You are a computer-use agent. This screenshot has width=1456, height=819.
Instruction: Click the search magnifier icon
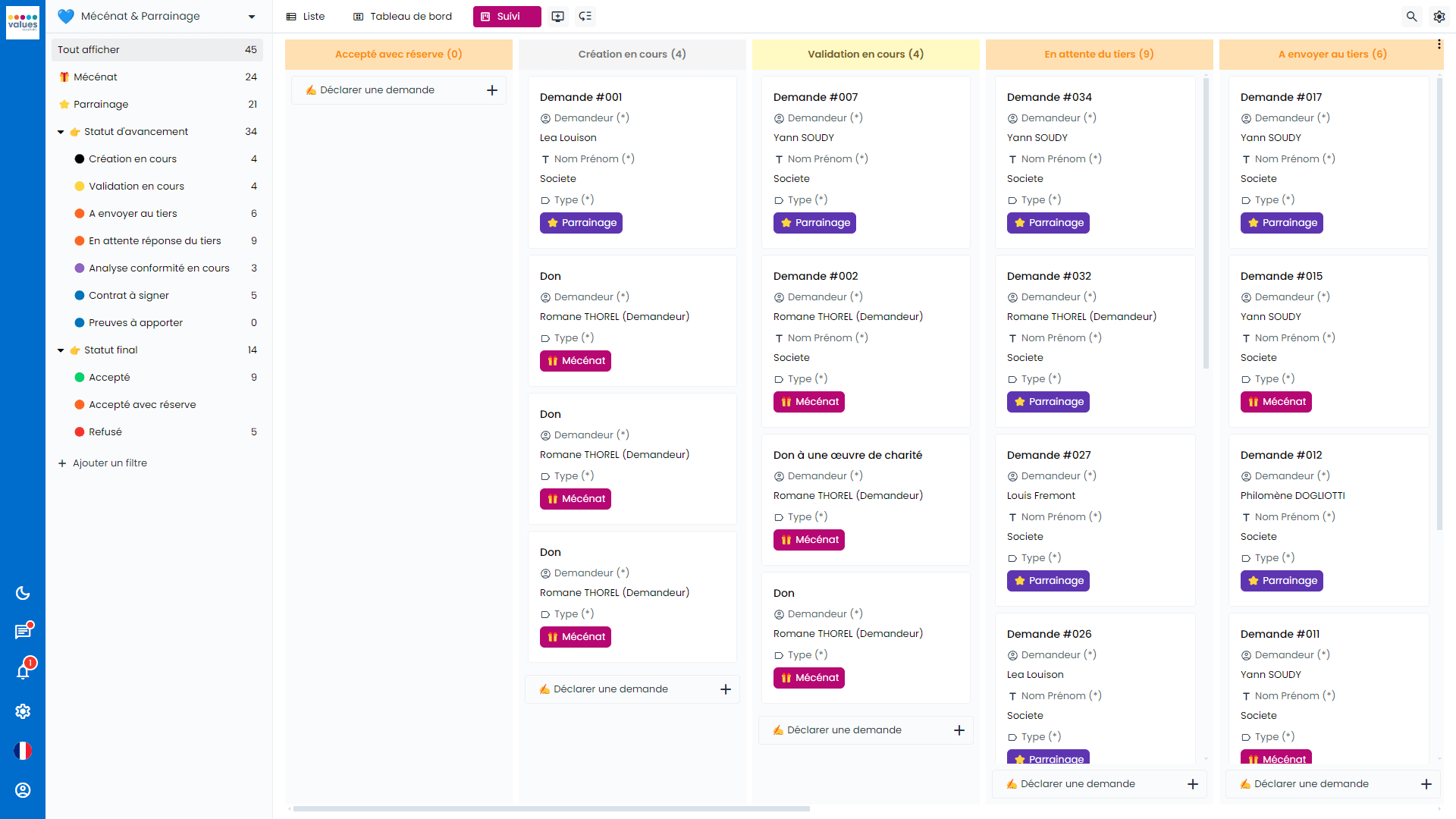(x=1411, y=16)
